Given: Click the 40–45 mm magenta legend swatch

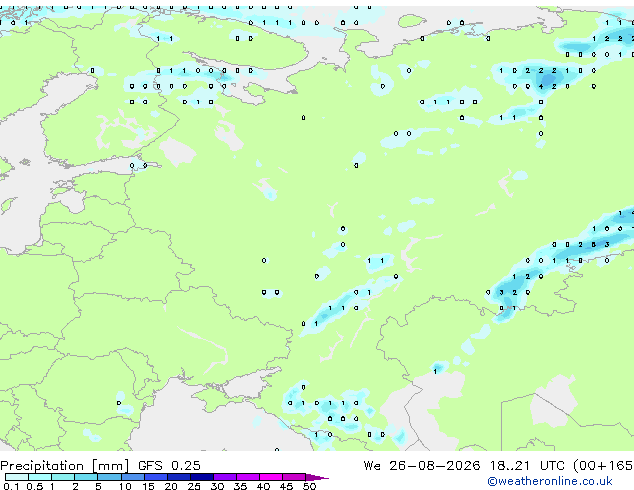Looking at the screenshot, I should click(x=271, y=477).
